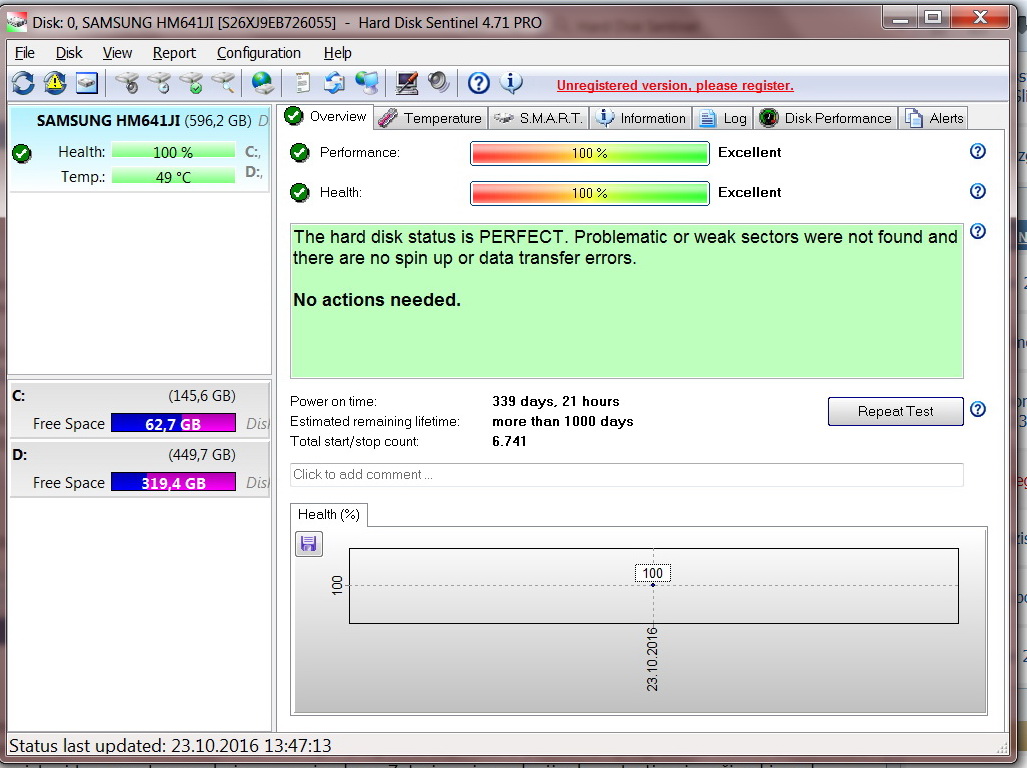
Task: Click the Refresh disk status toolbar icon
Action: (x=22, y=83)
